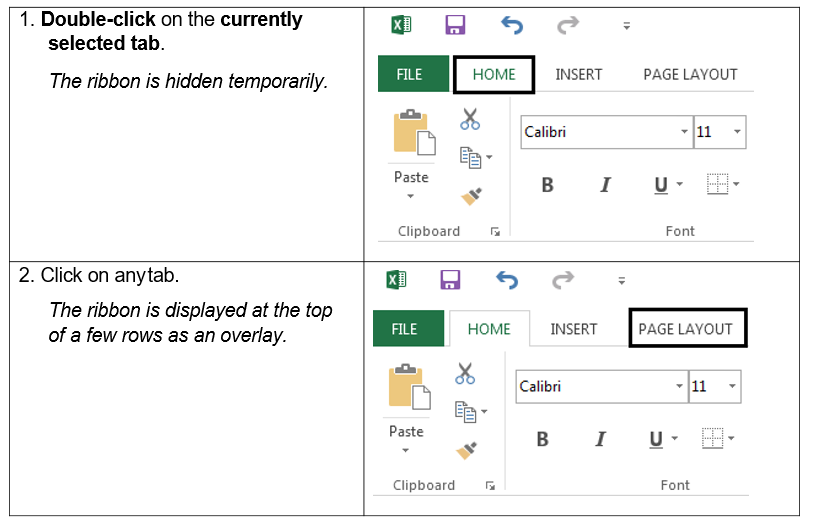Select Format Painter brush in the lower ribbon
Image resolution: width=820 pixels, height=527 pixels.
pos(467,450)
